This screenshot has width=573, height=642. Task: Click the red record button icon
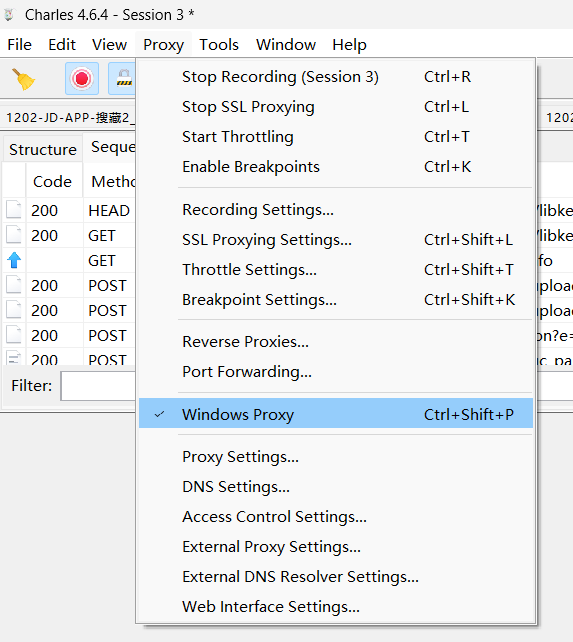pos(82,79)
